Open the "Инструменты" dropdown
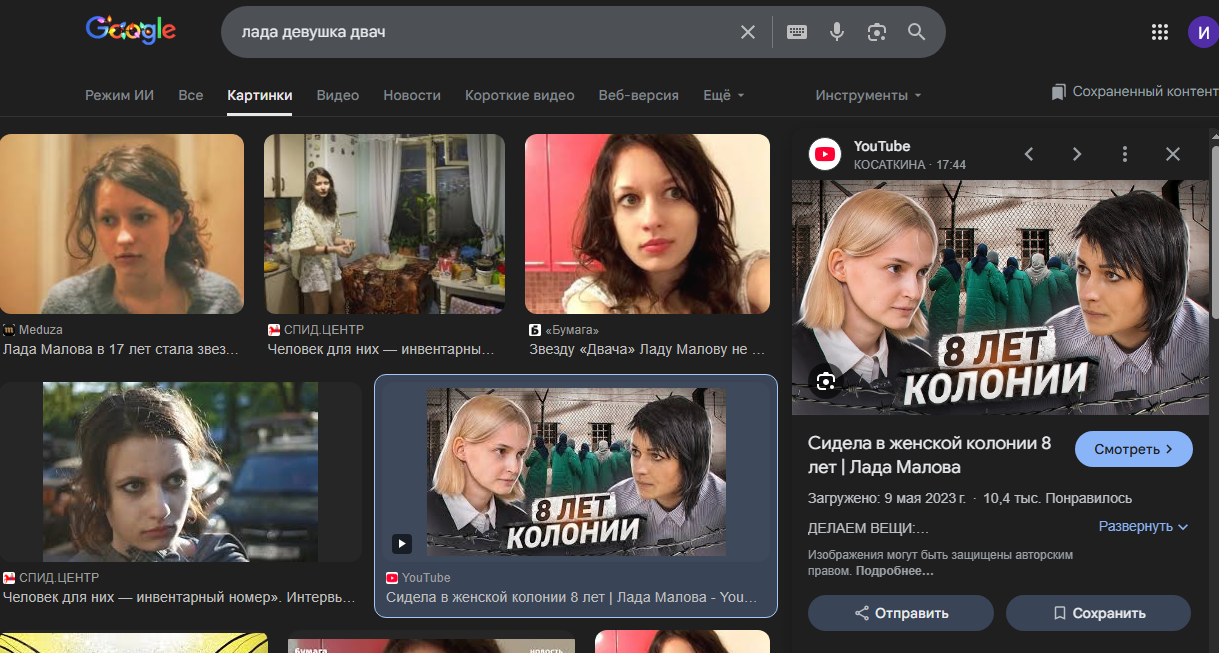 point(868,95)
